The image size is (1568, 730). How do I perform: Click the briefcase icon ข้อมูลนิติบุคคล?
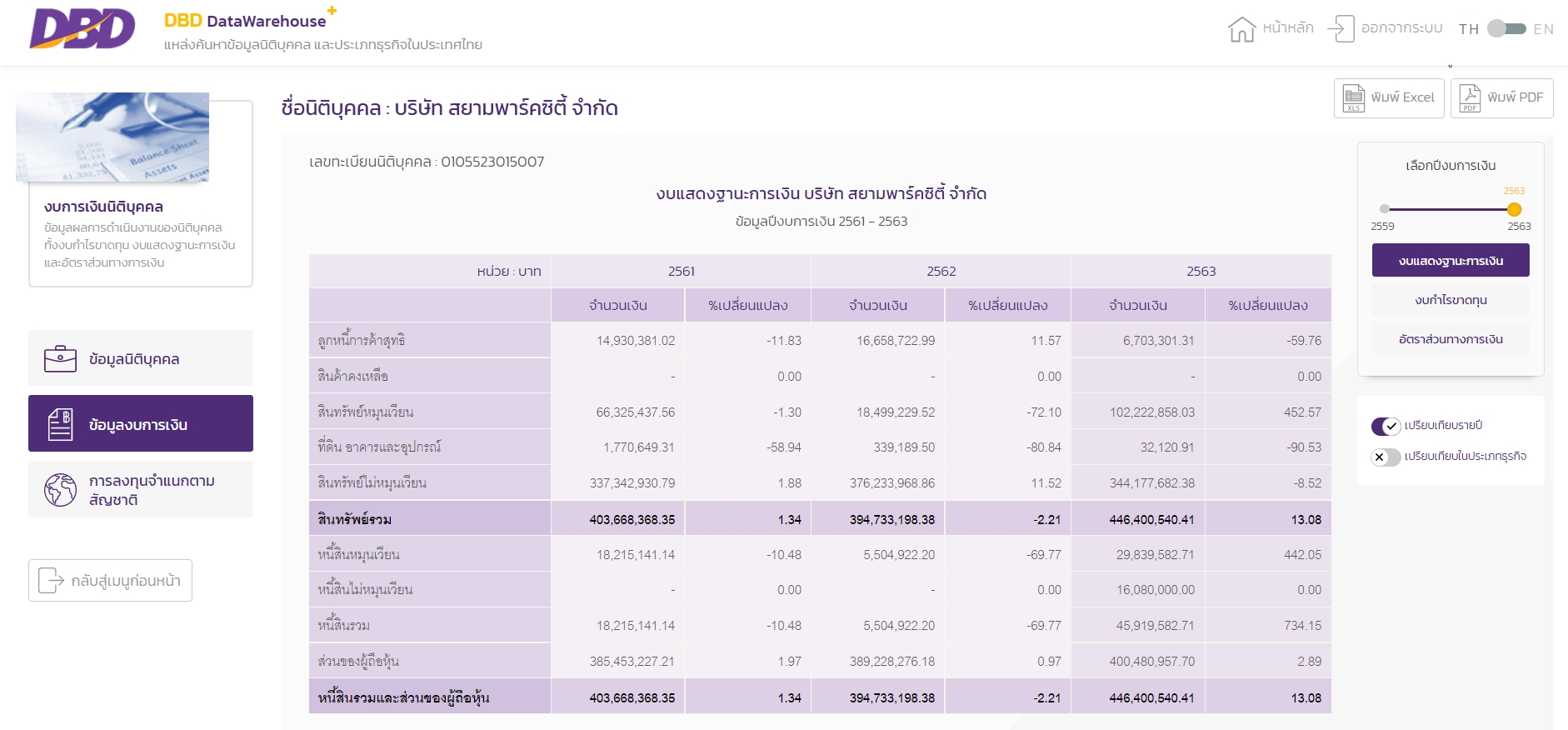click(60, 358)
